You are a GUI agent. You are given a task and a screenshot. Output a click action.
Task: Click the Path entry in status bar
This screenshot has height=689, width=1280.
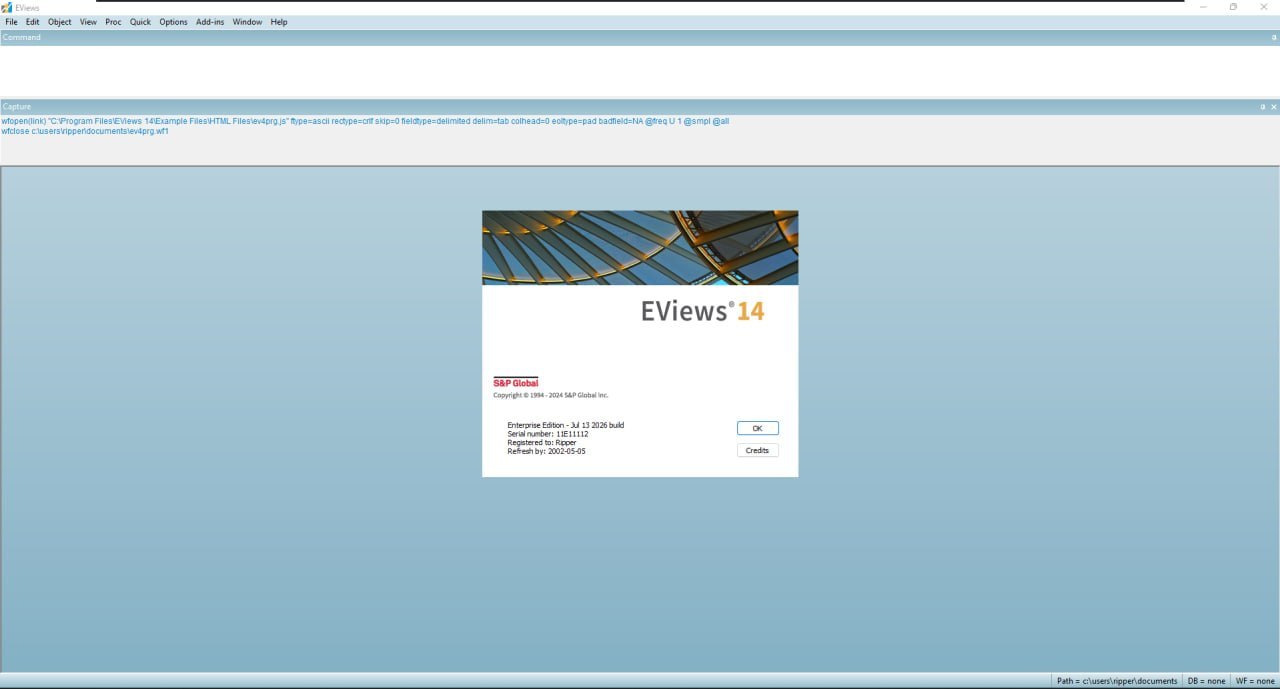coord(1117,681)
